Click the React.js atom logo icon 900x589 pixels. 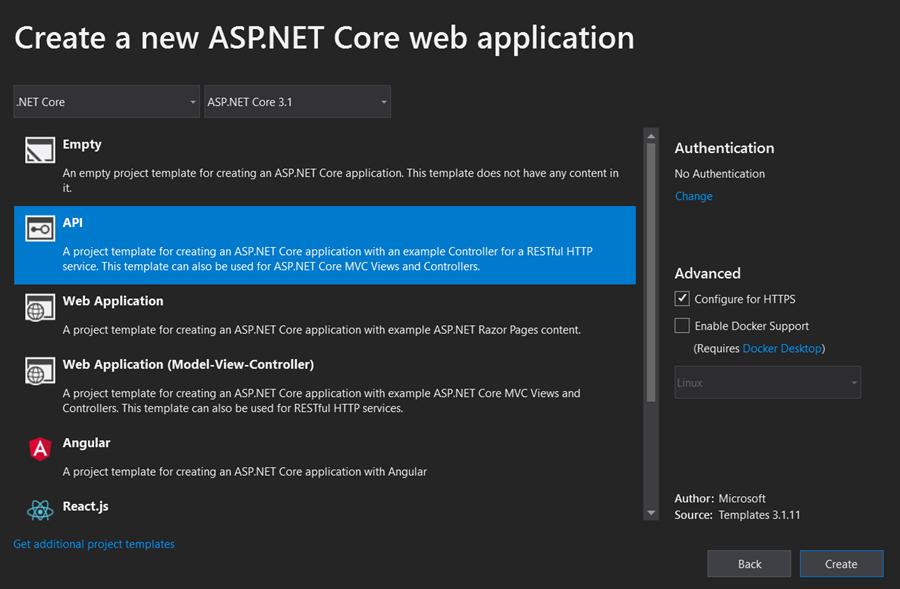[40, 512]
